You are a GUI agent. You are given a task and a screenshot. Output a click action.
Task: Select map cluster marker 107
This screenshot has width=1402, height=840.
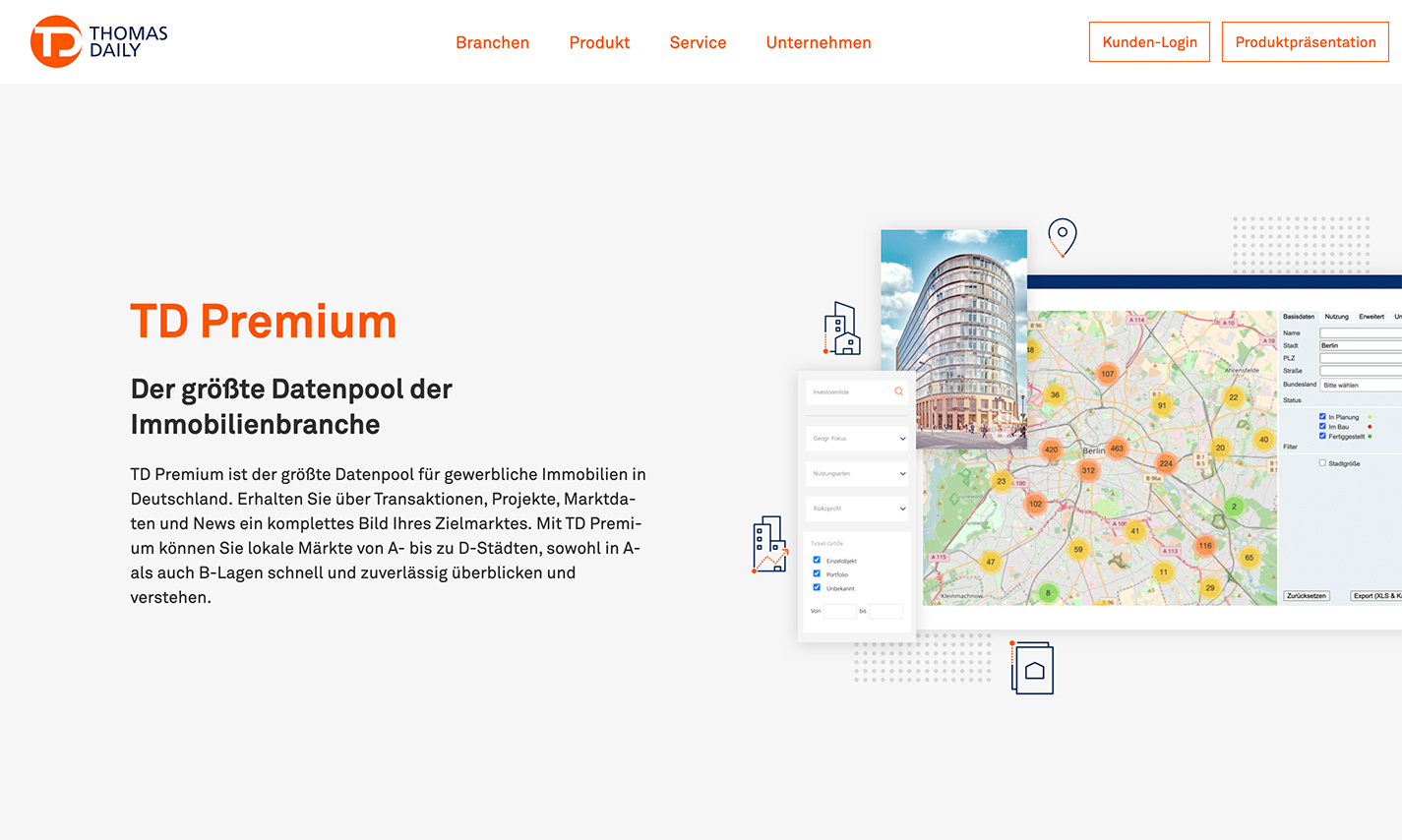click(x=1108, y=374)
